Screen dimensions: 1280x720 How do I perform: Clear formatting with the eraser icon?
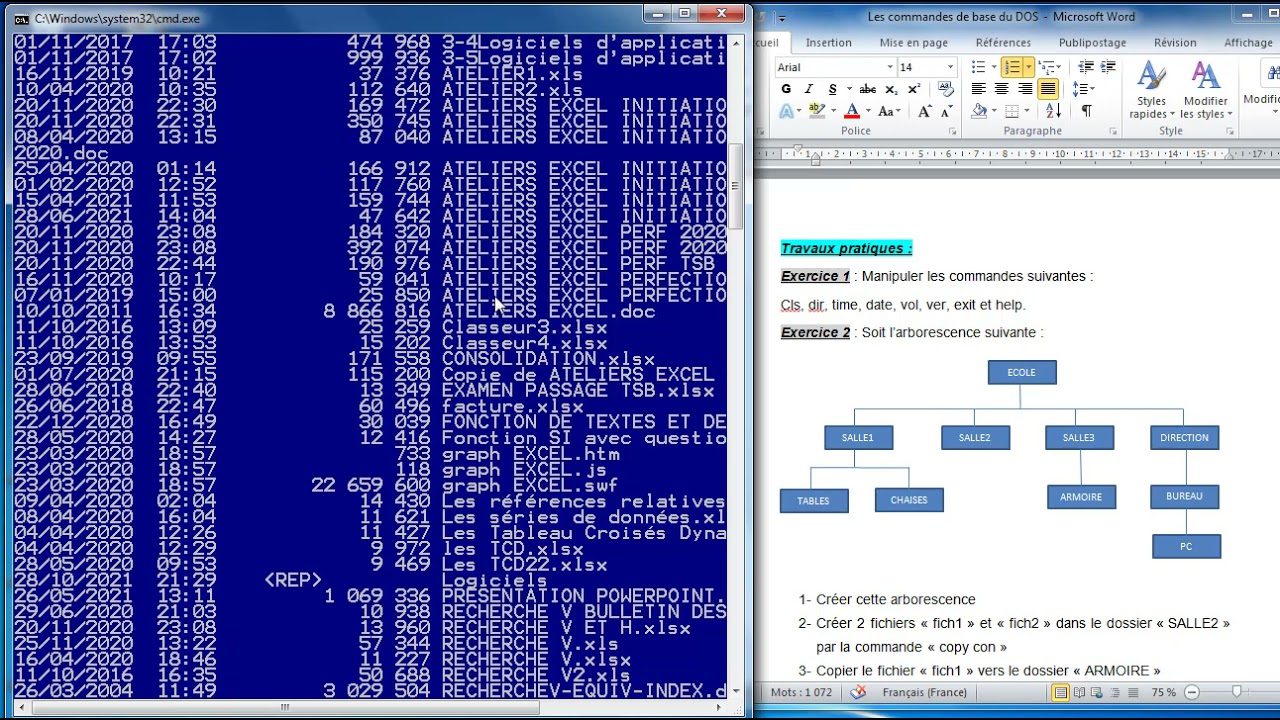tap(945, 89)
